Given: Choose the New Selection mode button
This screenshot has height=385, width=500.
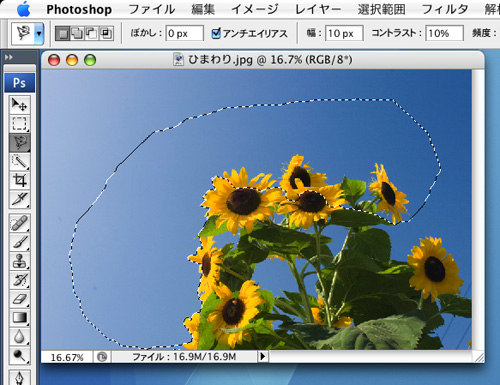Looking at the screenshot, I should (62, 33).
